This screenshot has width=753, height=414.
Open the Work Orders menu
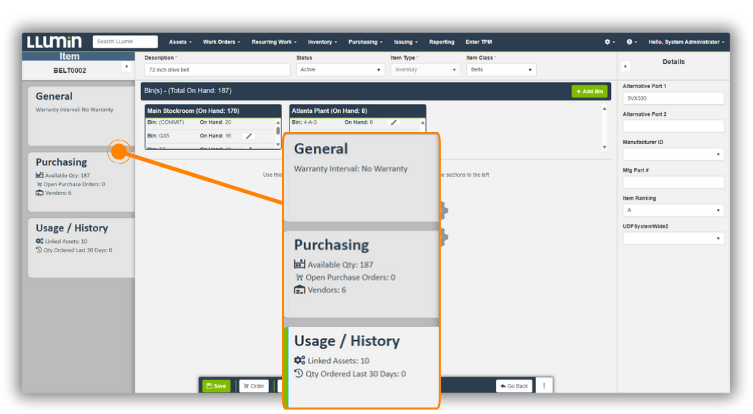pyautogui.click(x=221, y=42)
